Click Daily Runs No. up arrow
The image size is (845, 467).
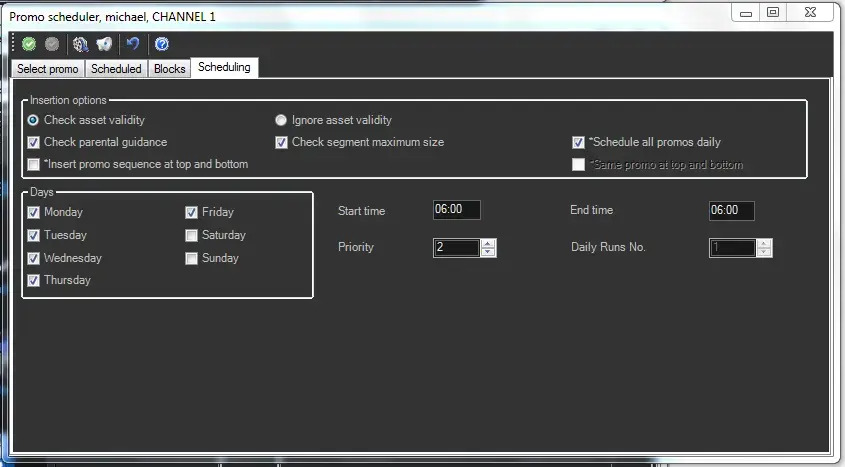pos(764,243)
